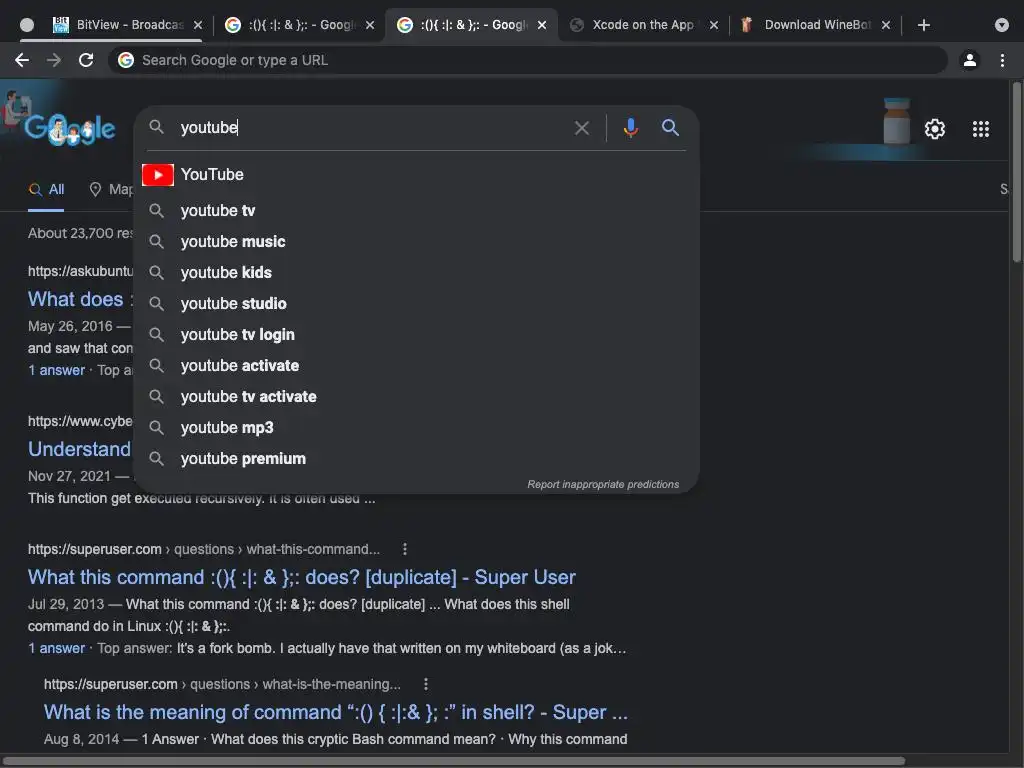Open the 'Understand' cyber result link
Screen dimensions: 1024x768
pos(80,449)
